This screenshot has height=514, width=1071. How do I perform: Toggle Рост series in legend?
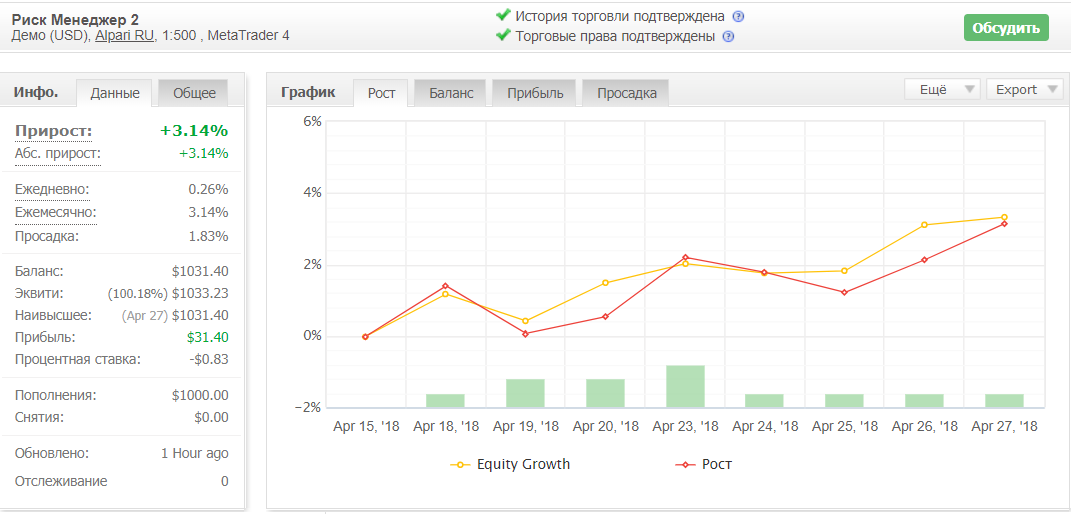click(x=704, y=465)
